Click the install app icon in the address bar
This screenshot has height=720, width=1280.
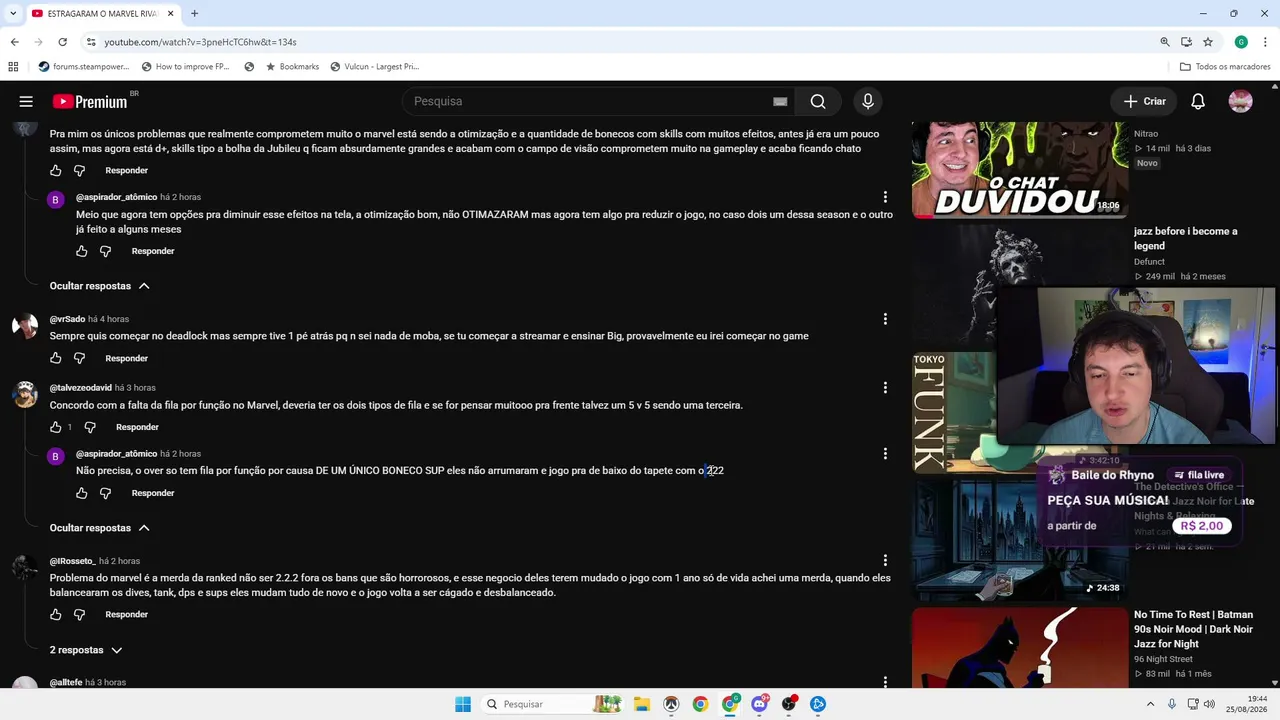click(1186, 42)
